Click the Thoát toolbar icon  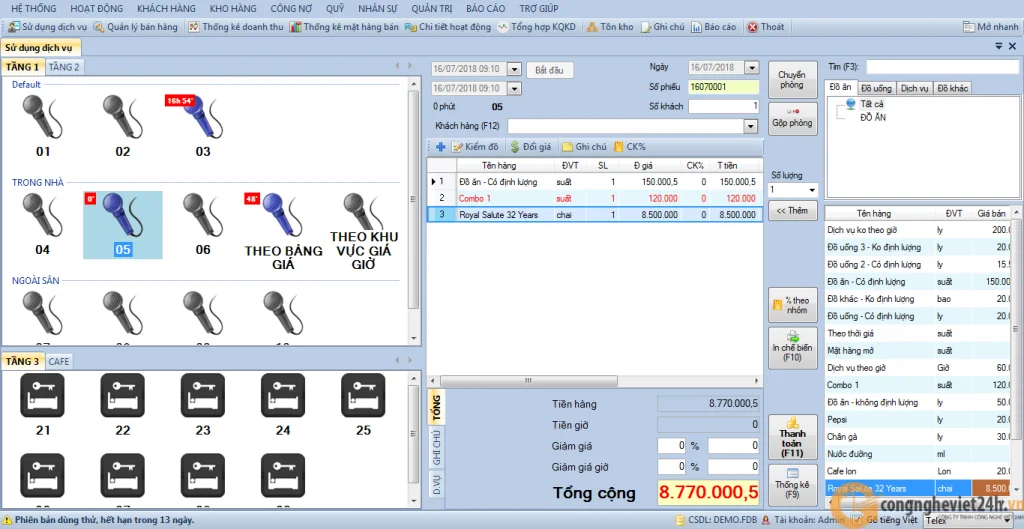753,27
